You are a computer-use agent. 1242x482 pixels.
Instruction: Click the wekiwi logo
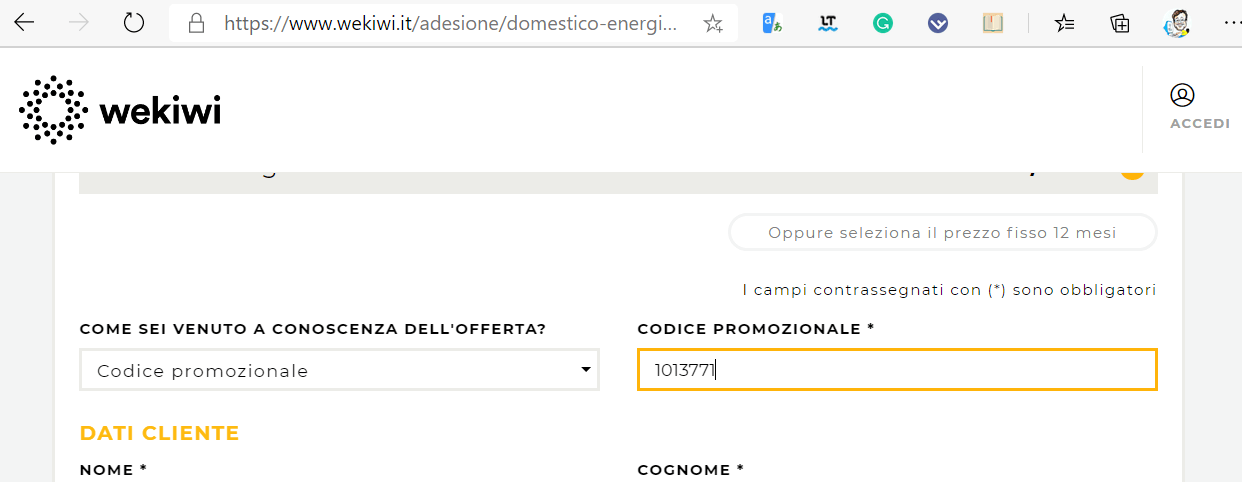120,110
